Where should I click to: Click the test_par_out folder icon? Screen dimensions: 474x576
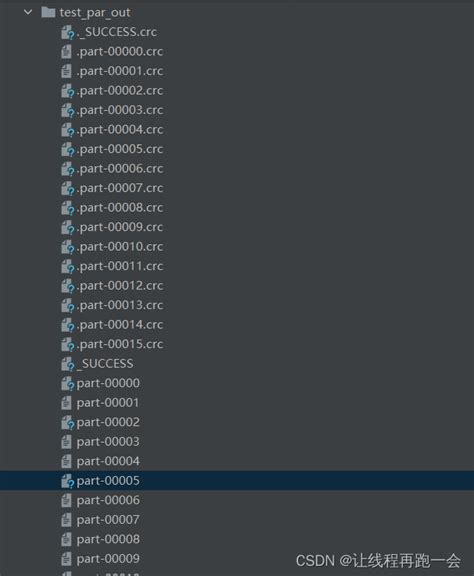pos(48,12)
